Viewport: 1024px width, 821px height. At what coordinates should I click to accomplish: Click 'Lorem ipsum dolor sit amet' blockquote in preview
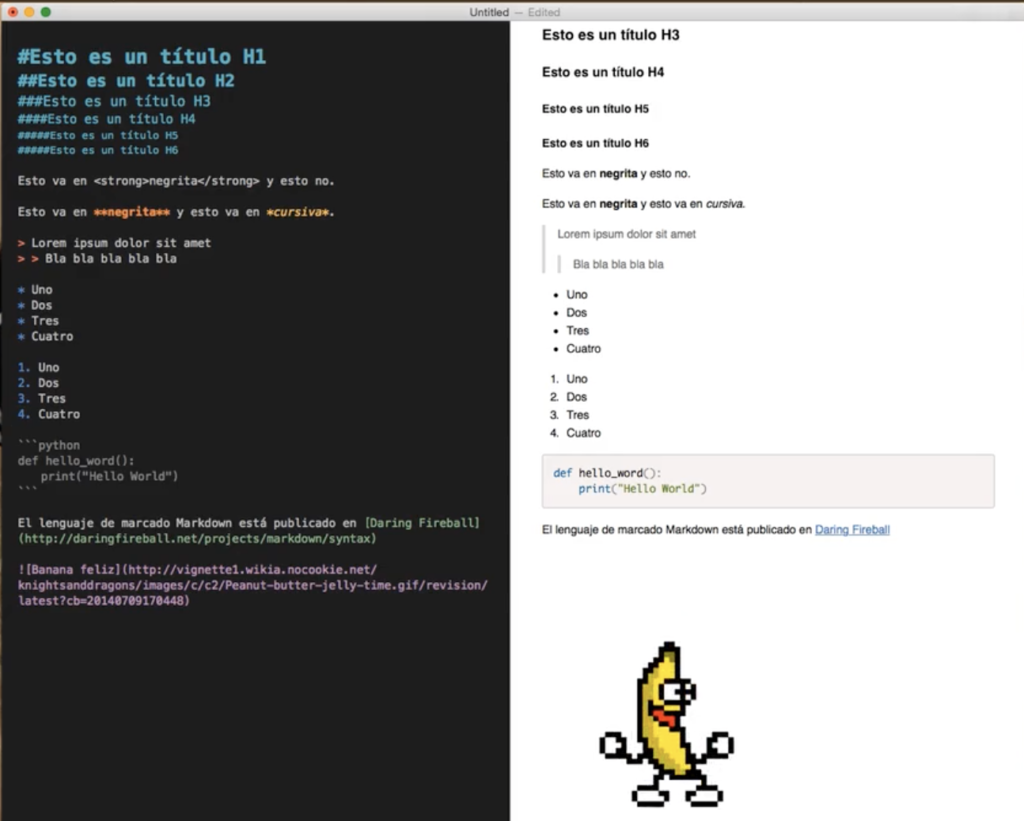626,234
